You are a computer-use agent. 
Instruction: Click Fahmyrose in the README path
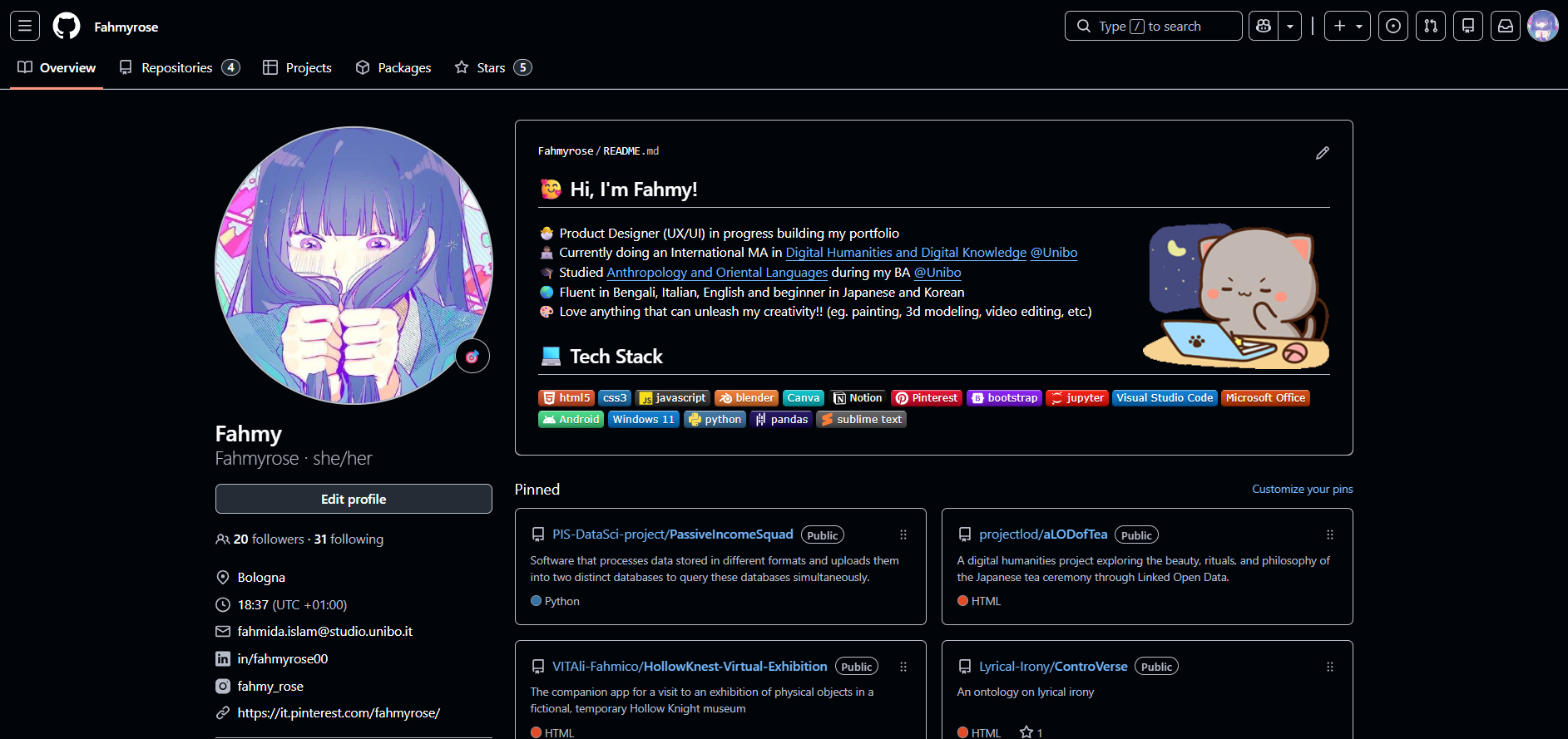(x=566, y=150)
